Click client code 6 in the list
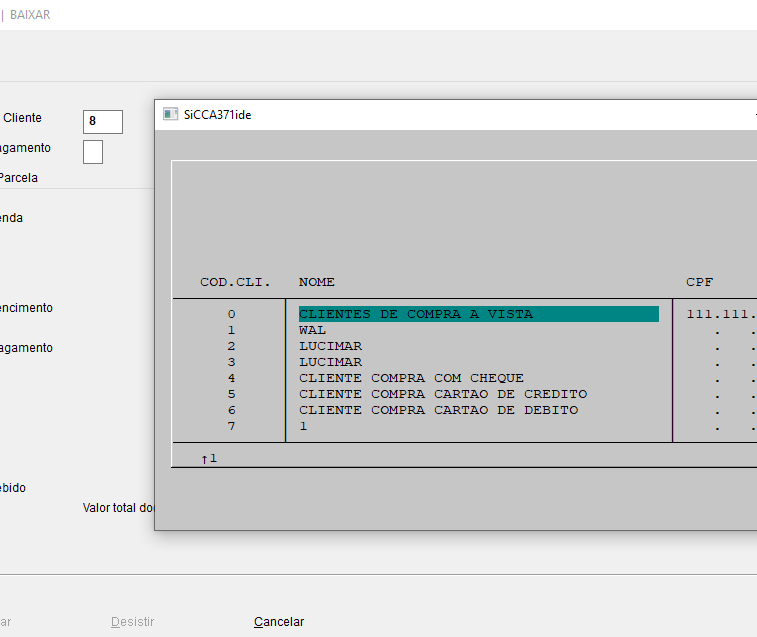Screen dimensions: 757x637 (232, 410)
